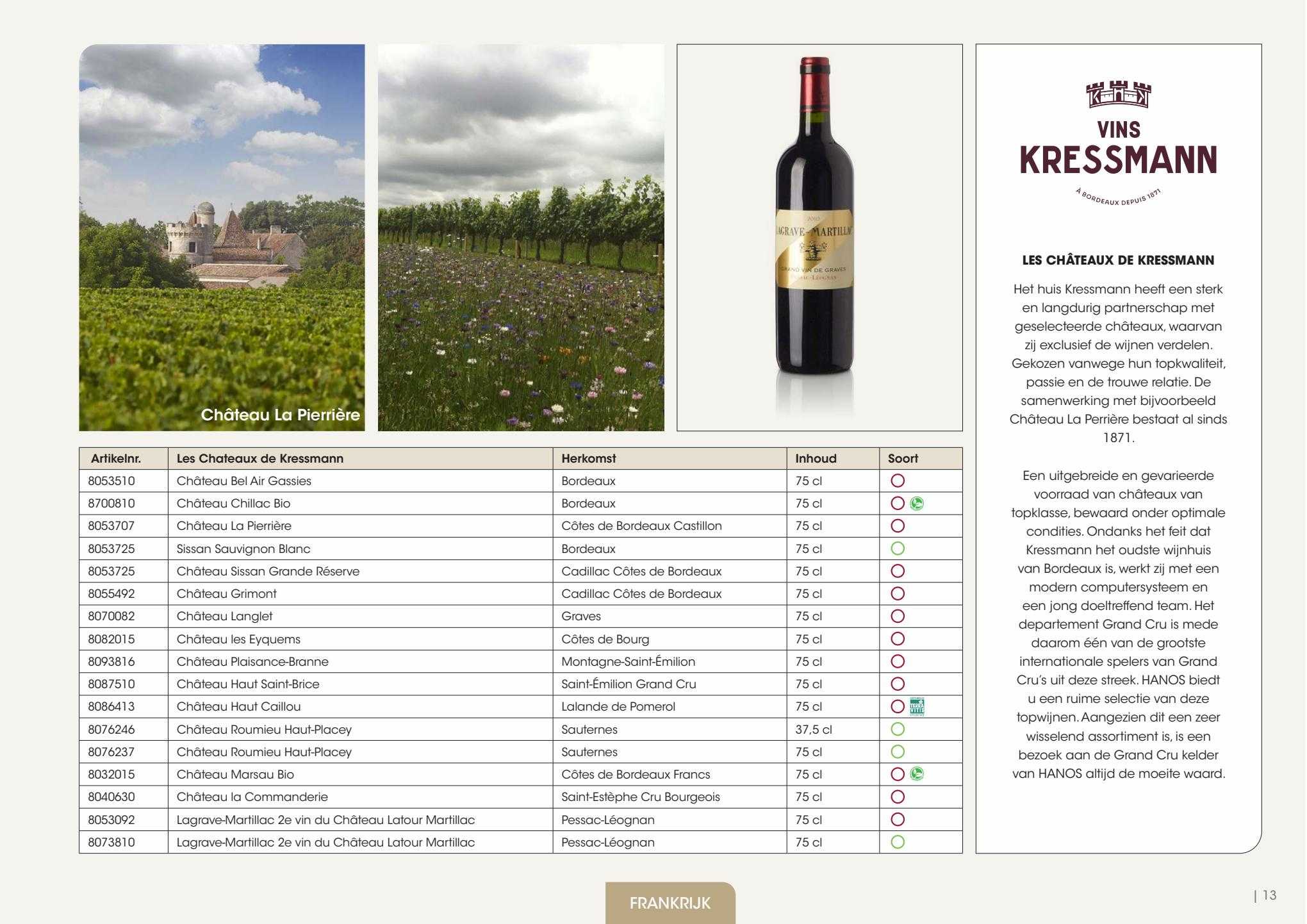Click the green white-wine circle for Sissan Sauvignon Blanc
The width and height of the screenshot is (1307, 924).
click(x=898, y=549)
